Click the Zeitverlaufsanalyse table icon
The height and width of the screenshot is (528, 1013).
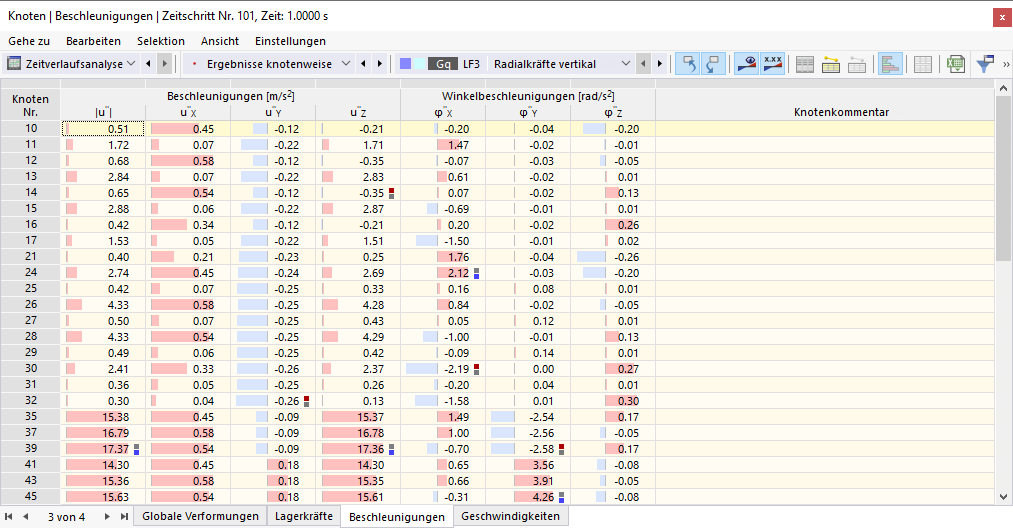point(14,63)
